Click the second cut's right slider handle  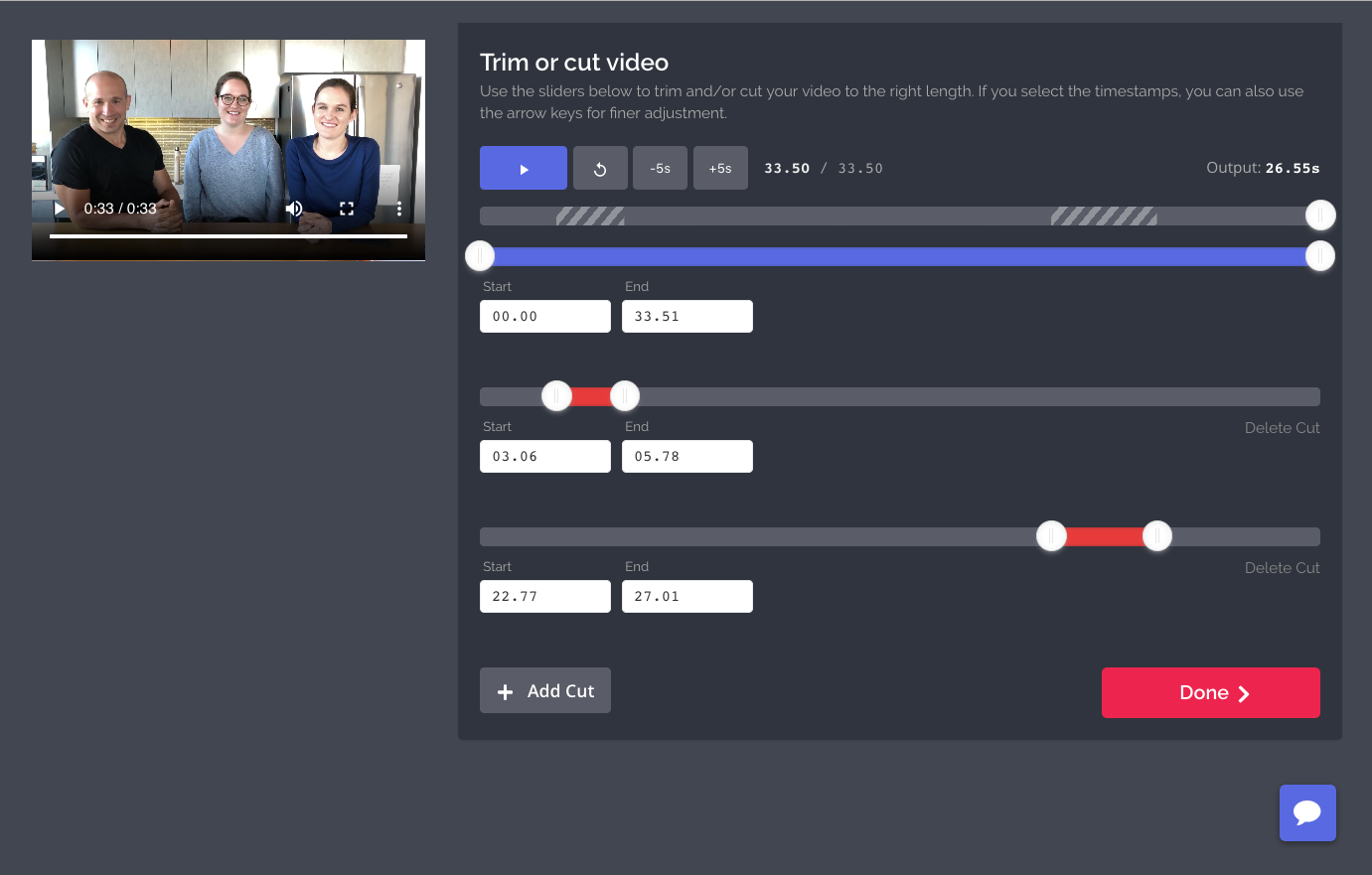(1157, 536)
